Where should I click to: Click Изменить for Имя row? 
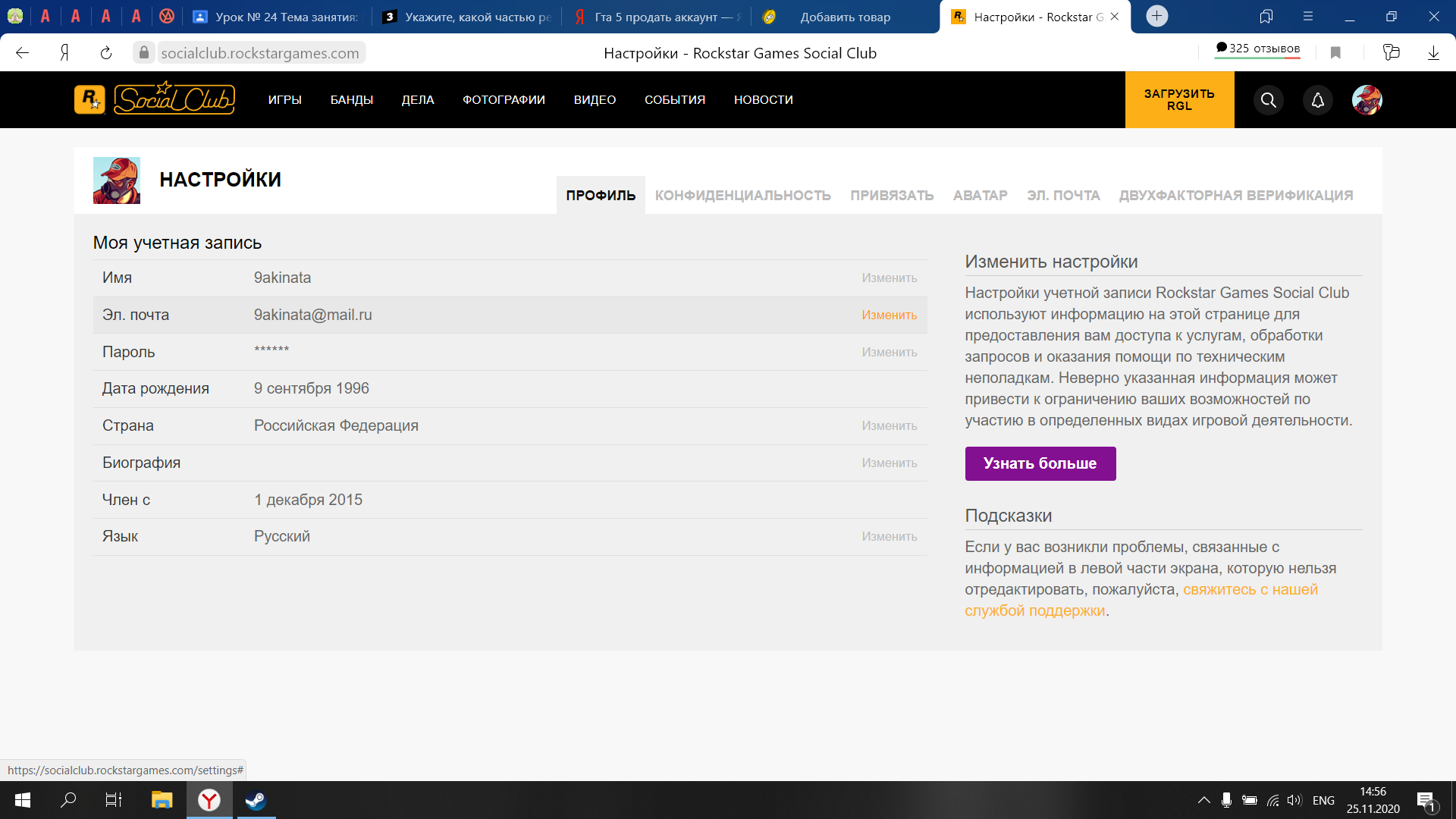tap(890, 278)
